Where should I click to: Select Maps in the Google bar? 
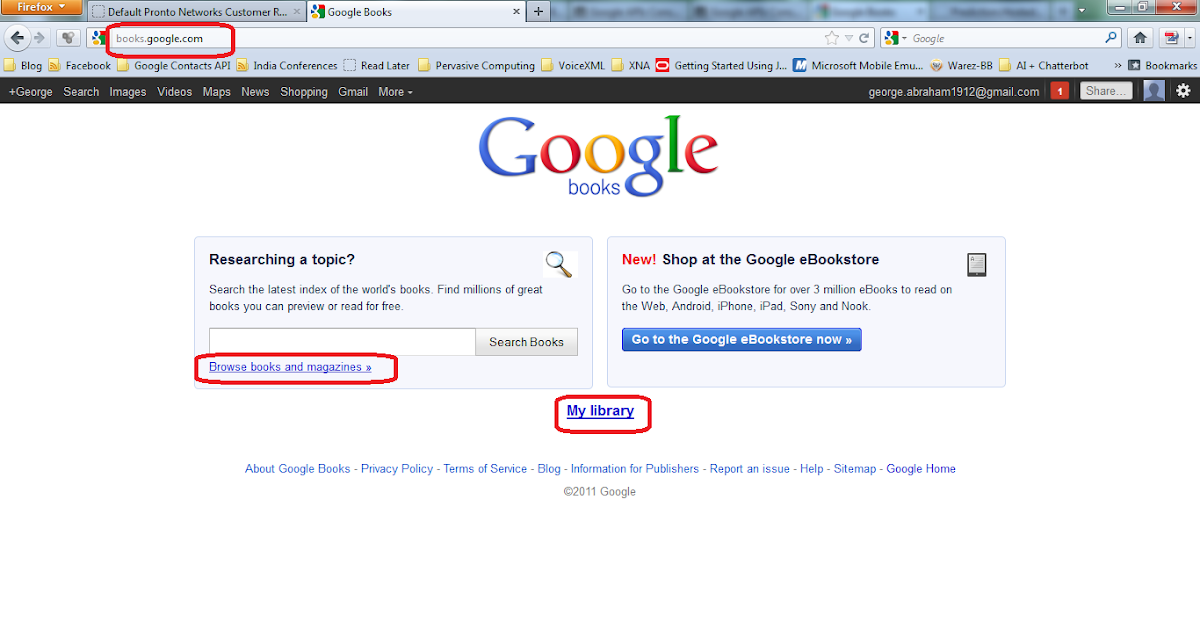pyautogui.click(x=216, y=91)
